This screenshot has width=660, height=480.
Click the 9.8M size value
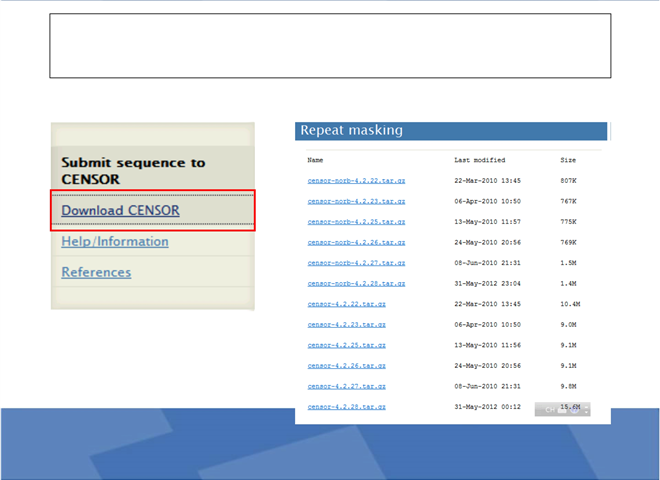tap(568, 386)
